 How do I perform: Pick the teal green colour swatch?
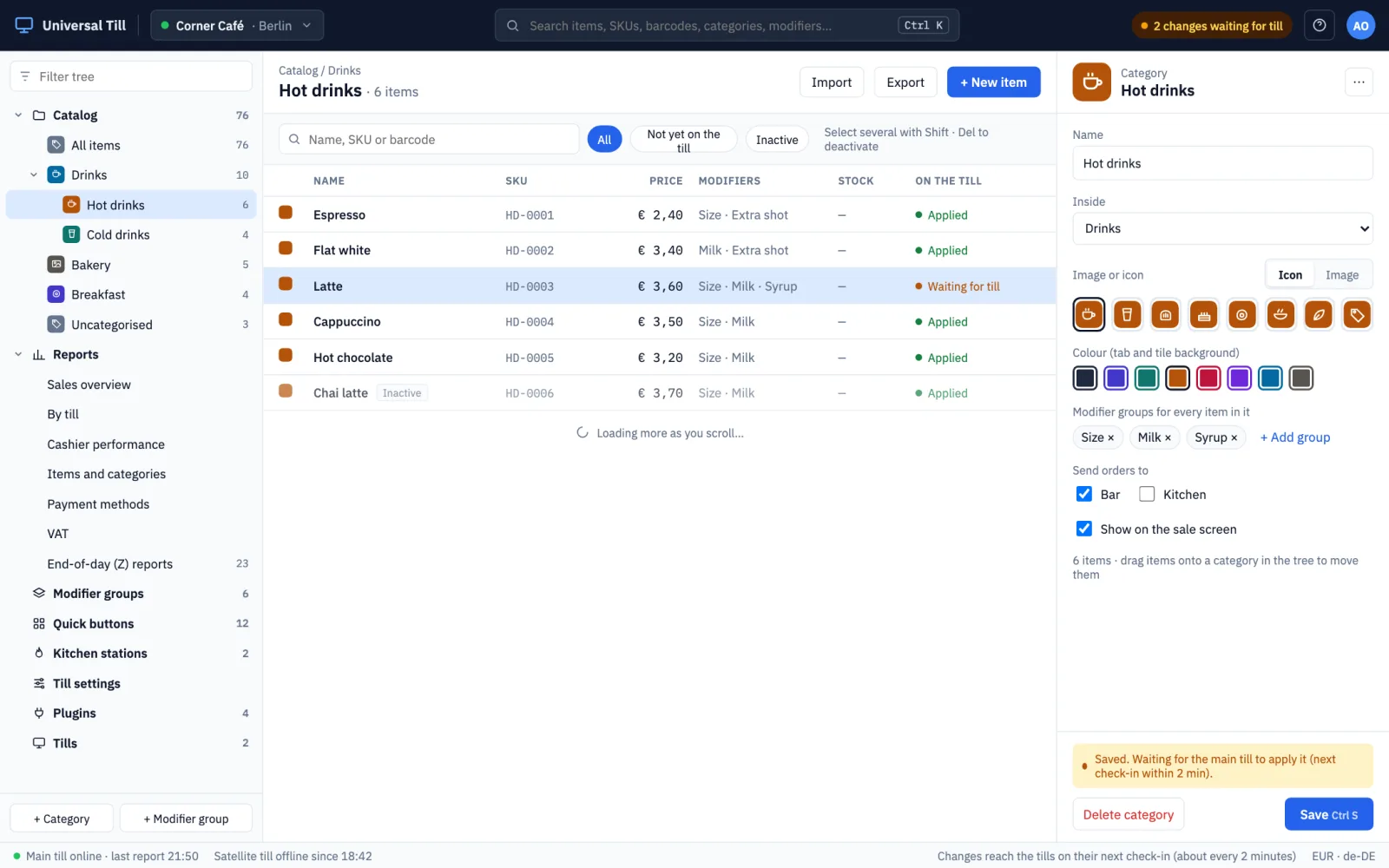click(1147, 378)
